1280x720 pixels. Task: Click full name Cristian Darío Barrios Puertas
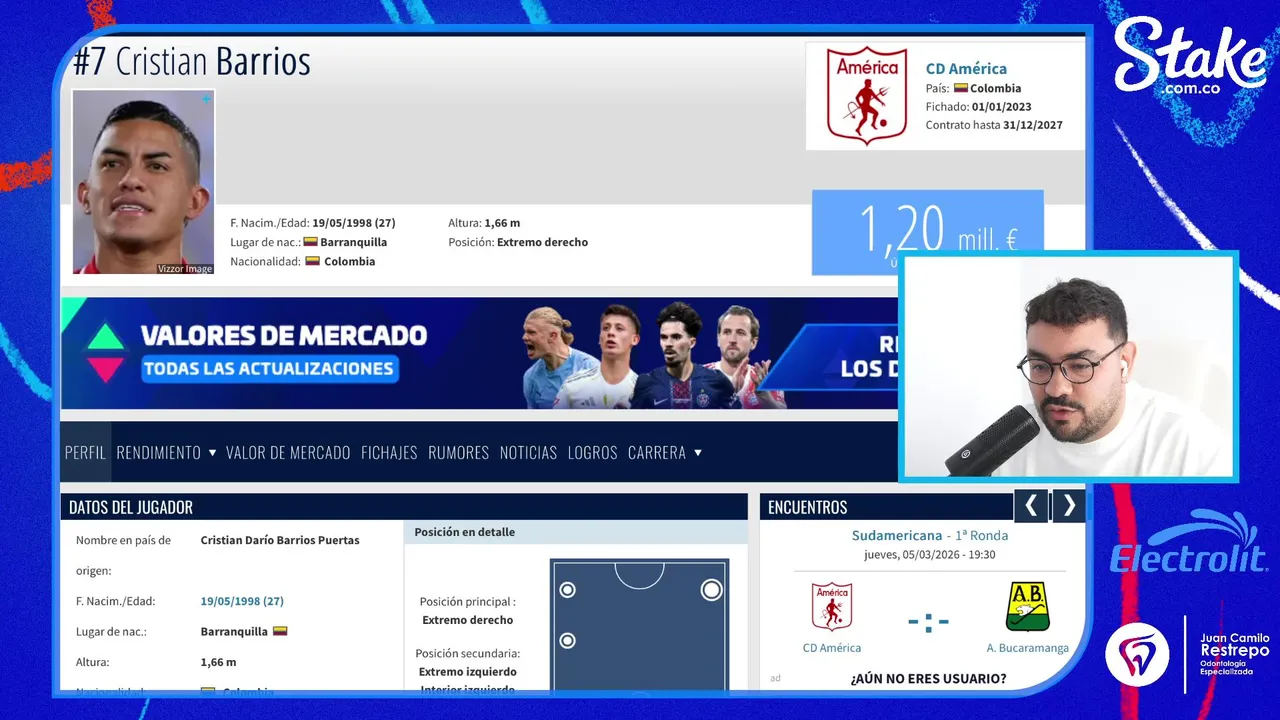[x=280, y=540]
